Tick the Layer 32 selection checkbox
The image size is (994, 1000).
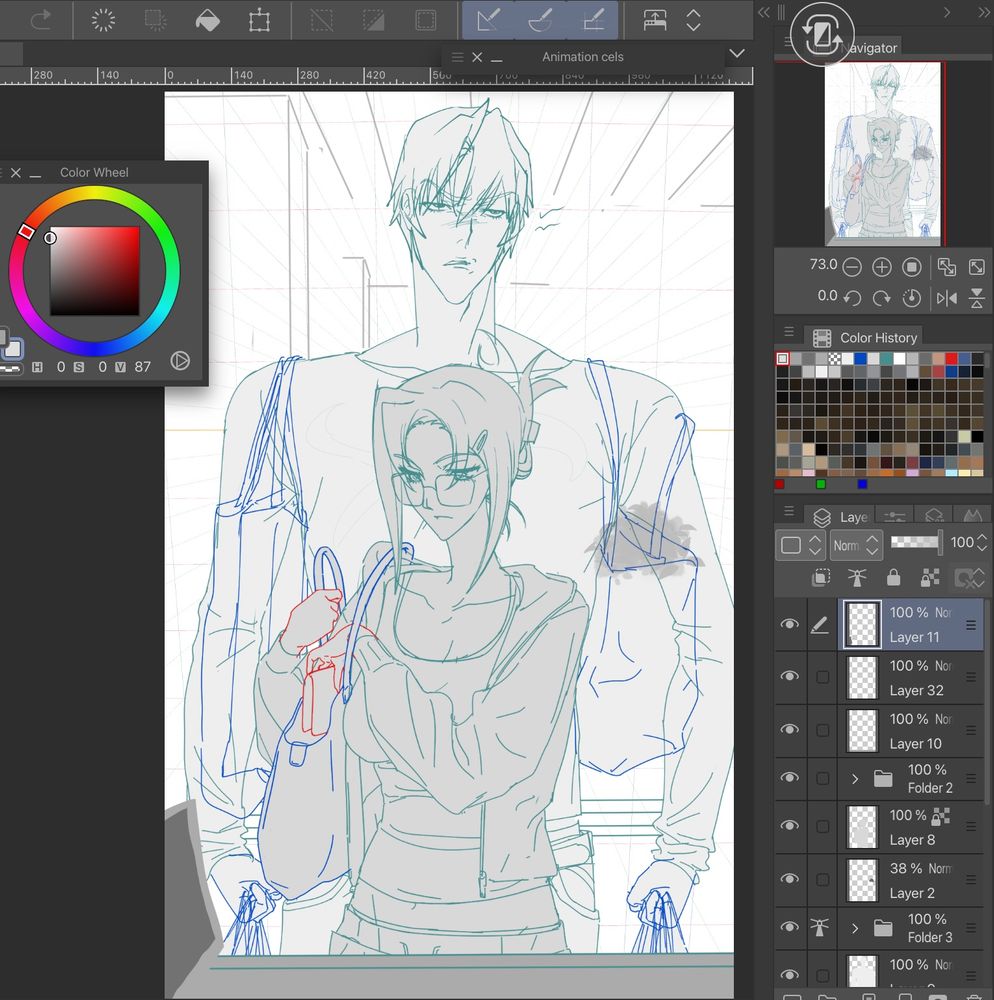pyautogui.click(x=822, y=677)
